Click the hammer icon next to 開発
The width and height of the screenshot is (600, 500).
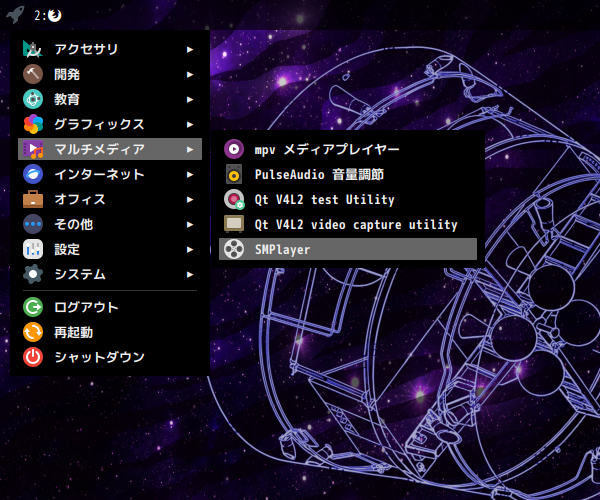[33, 74]
